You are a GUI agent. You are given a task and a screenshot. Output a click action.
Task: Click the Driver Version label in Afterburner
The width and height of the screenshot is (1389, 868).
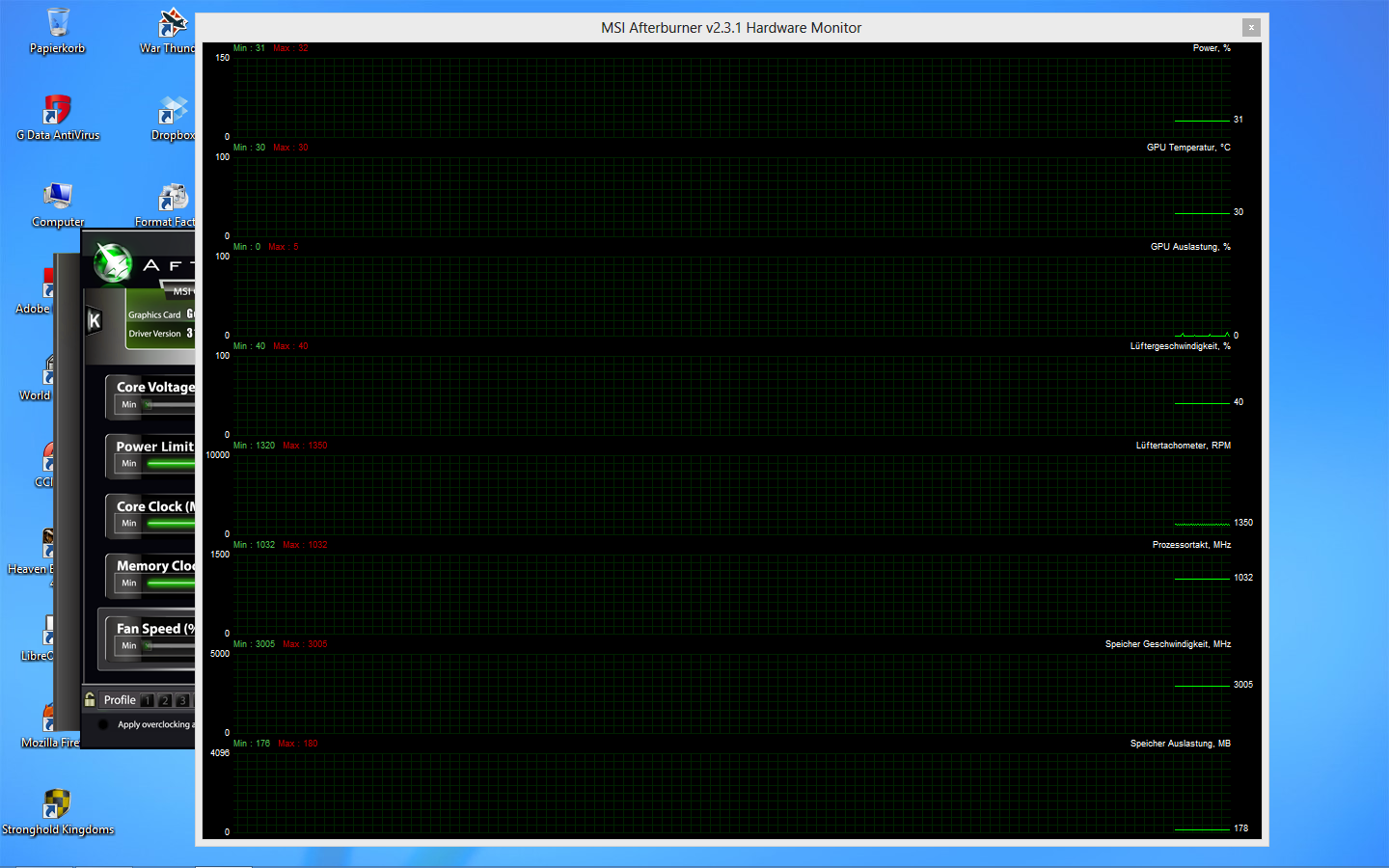point(154,334)
